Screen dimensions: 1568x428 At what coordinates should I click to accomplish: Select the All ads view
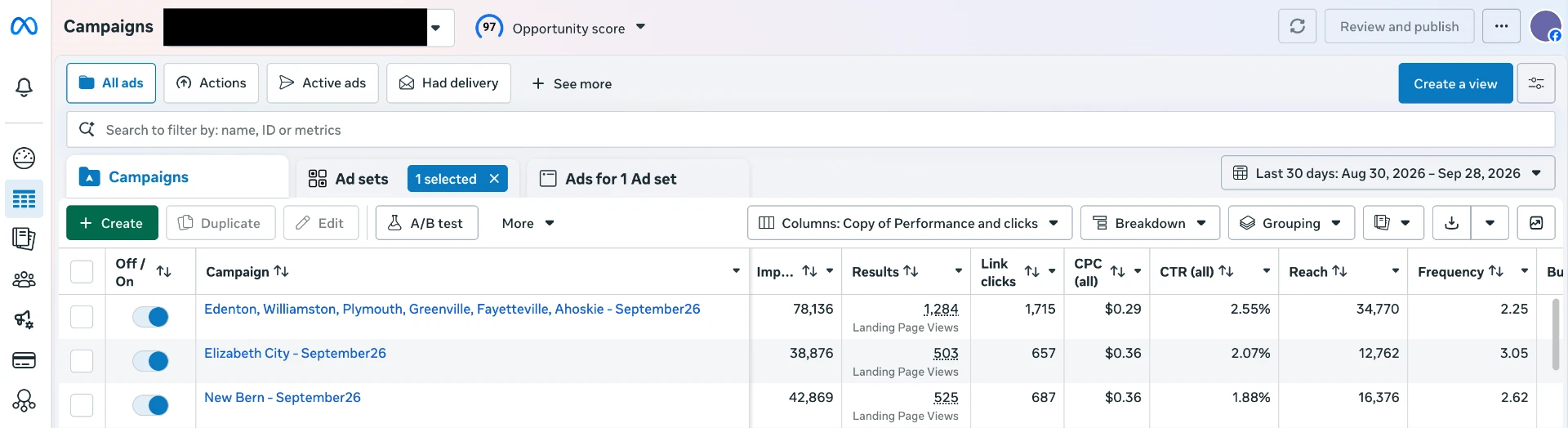coord(111,83)
